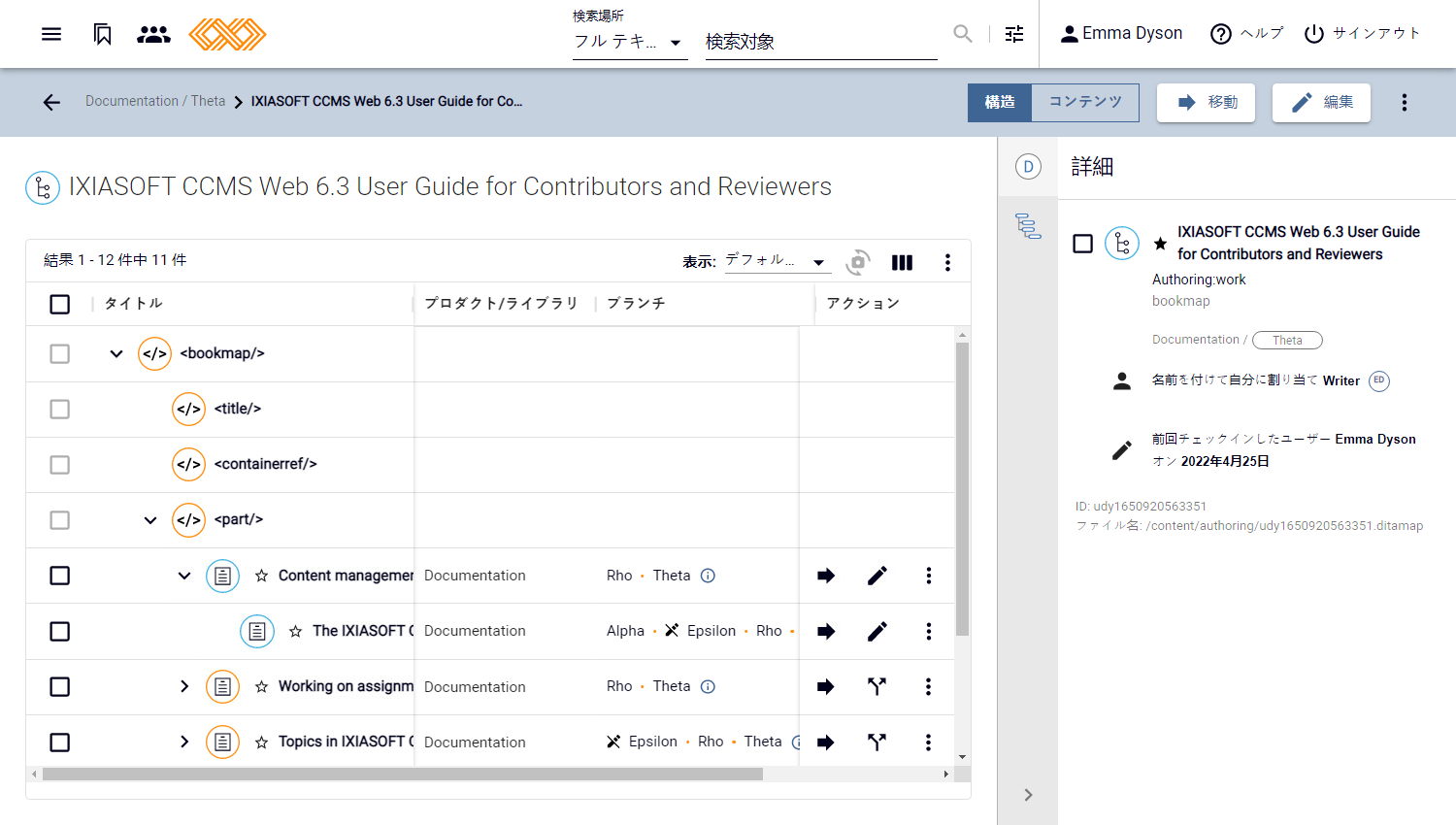Check the Working on assignments row checkbox
The image size is (1456, 825).
(x=60, y=686)
